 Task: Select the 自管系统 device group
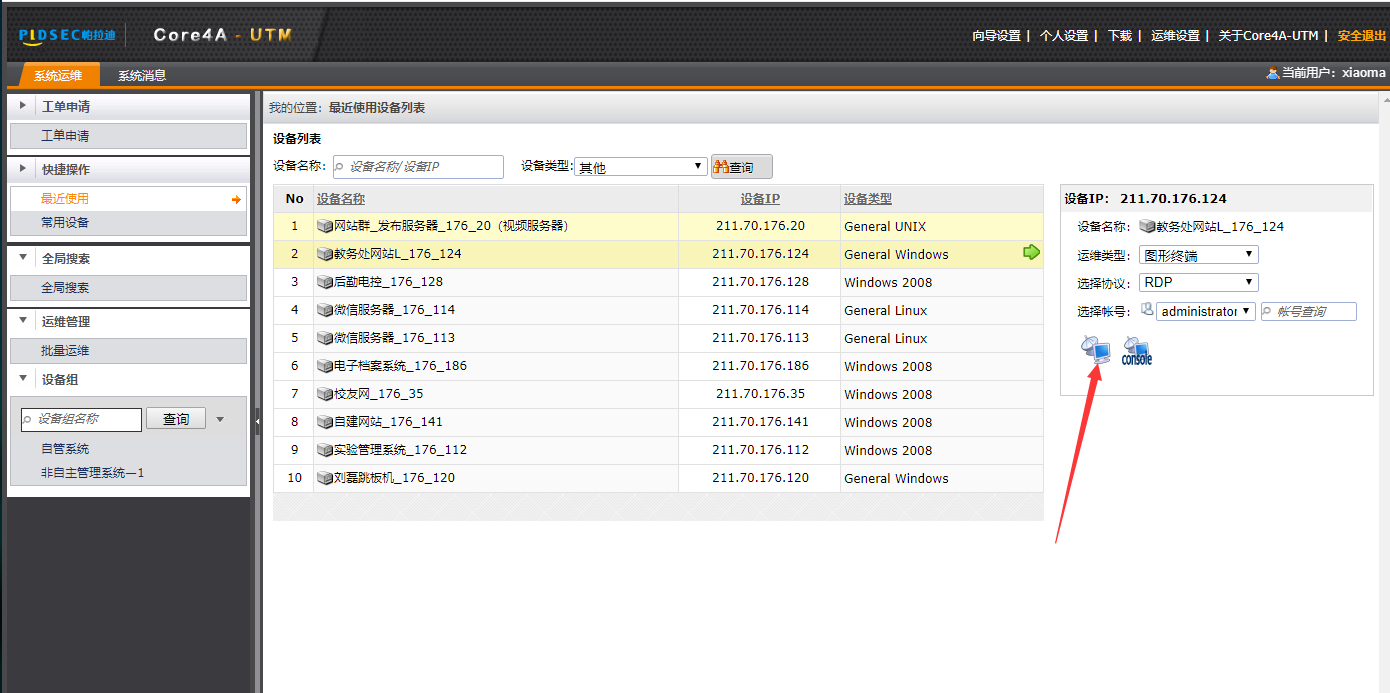click(x=65, y=449)
